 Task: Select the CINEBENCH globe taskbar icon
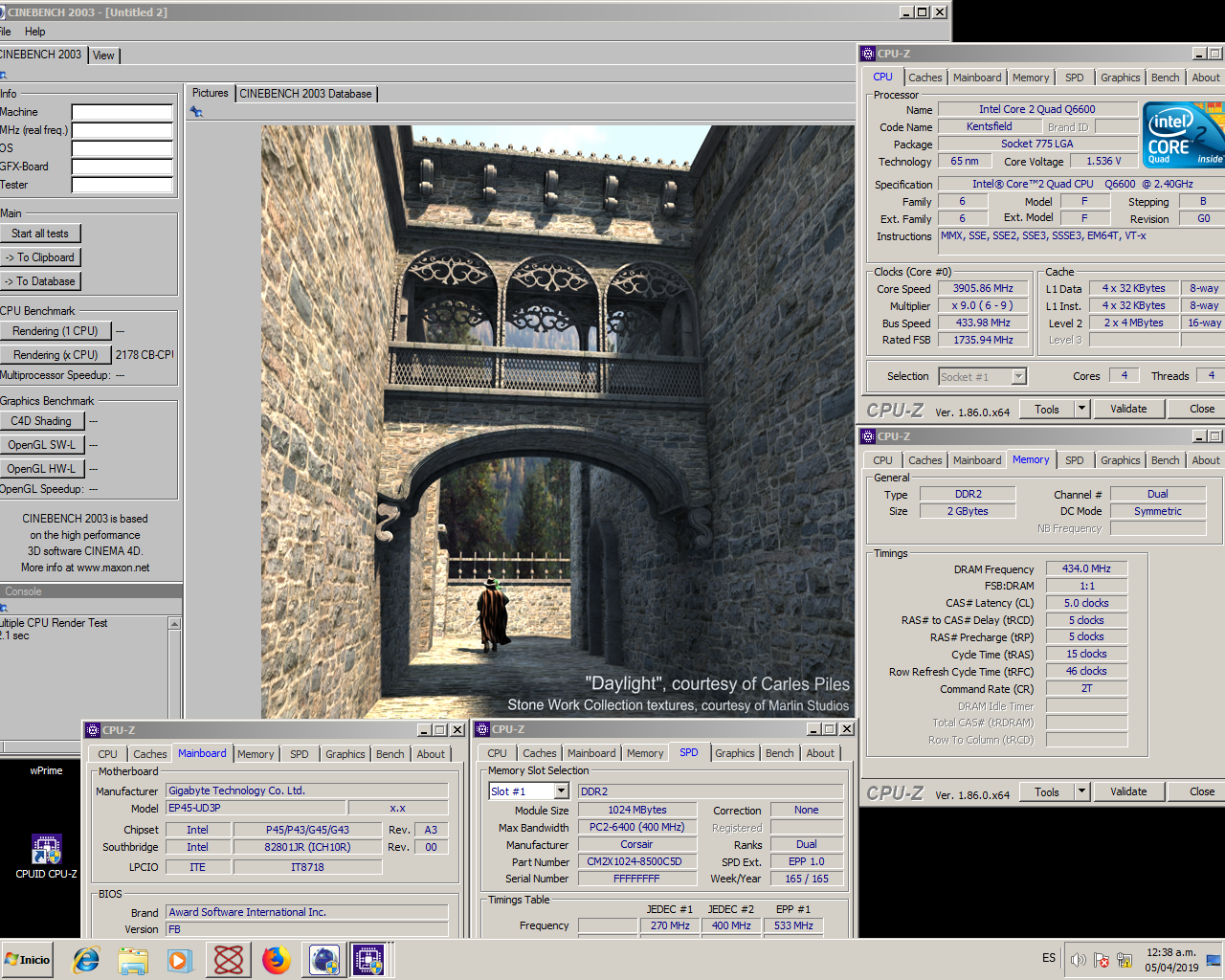(324, 960)
